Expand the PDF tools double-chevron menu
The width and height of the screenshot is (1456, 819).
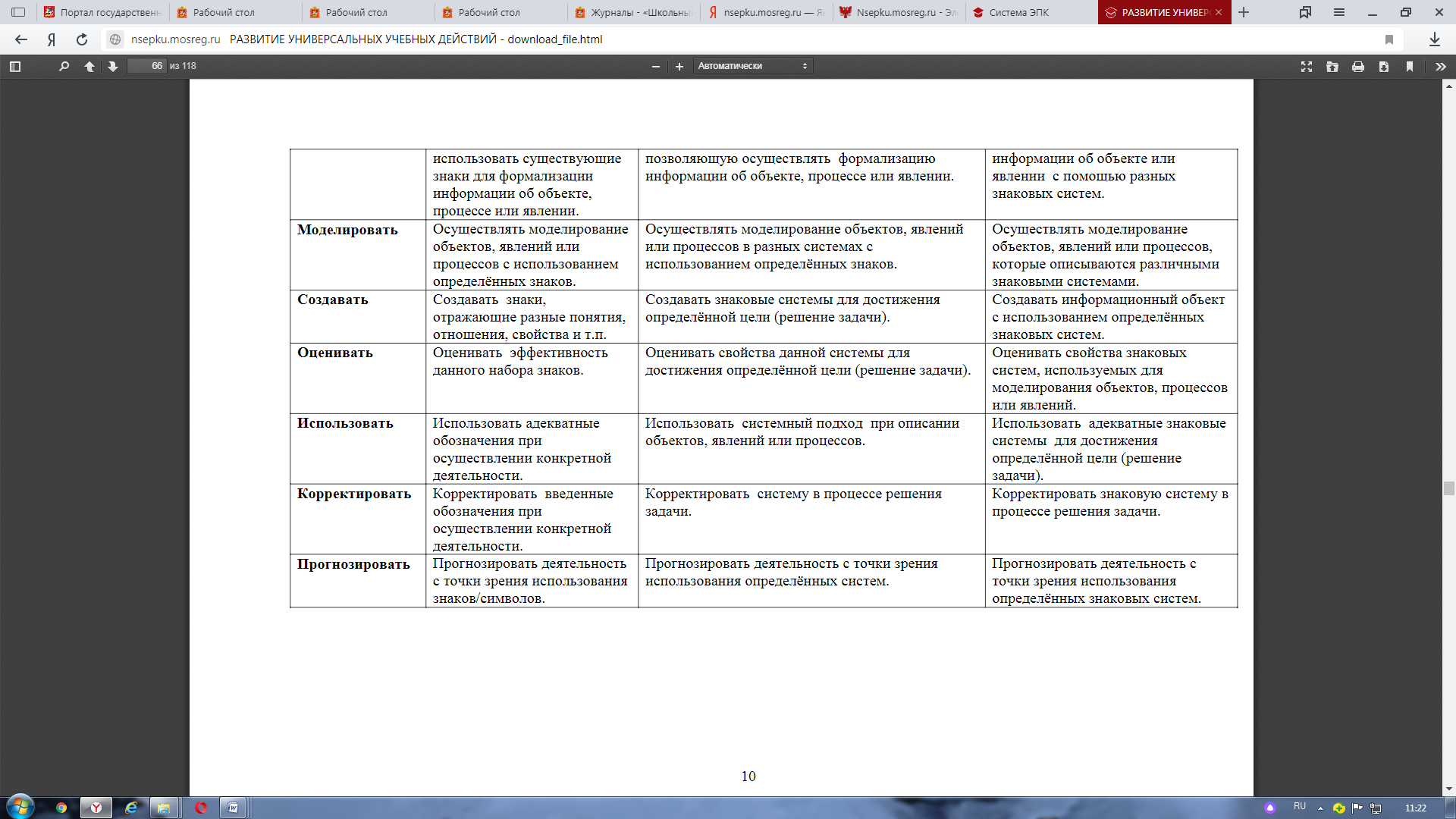(1441, 66)
